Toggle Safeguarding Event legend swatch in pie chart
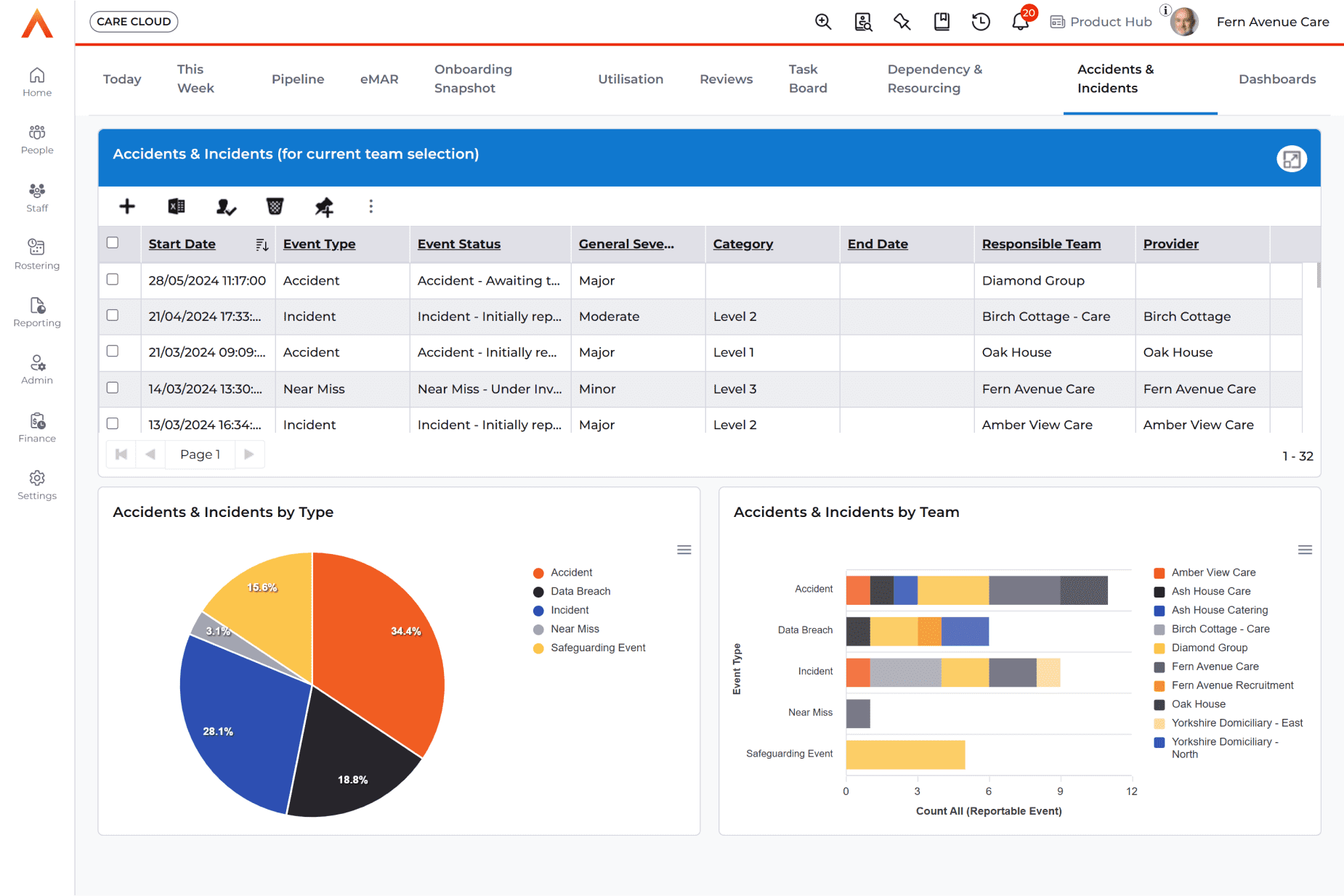 [538, 648]
